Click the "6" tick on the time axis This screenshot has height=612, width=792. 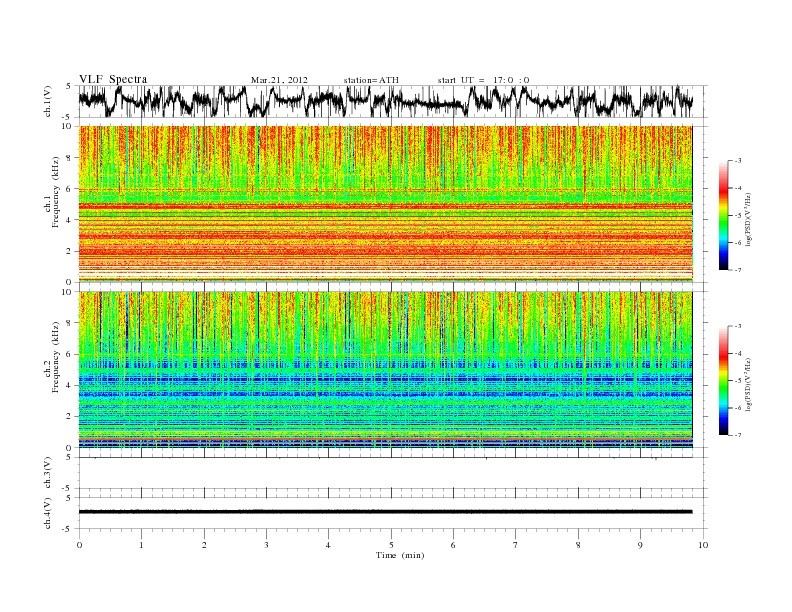coord(453,545)
